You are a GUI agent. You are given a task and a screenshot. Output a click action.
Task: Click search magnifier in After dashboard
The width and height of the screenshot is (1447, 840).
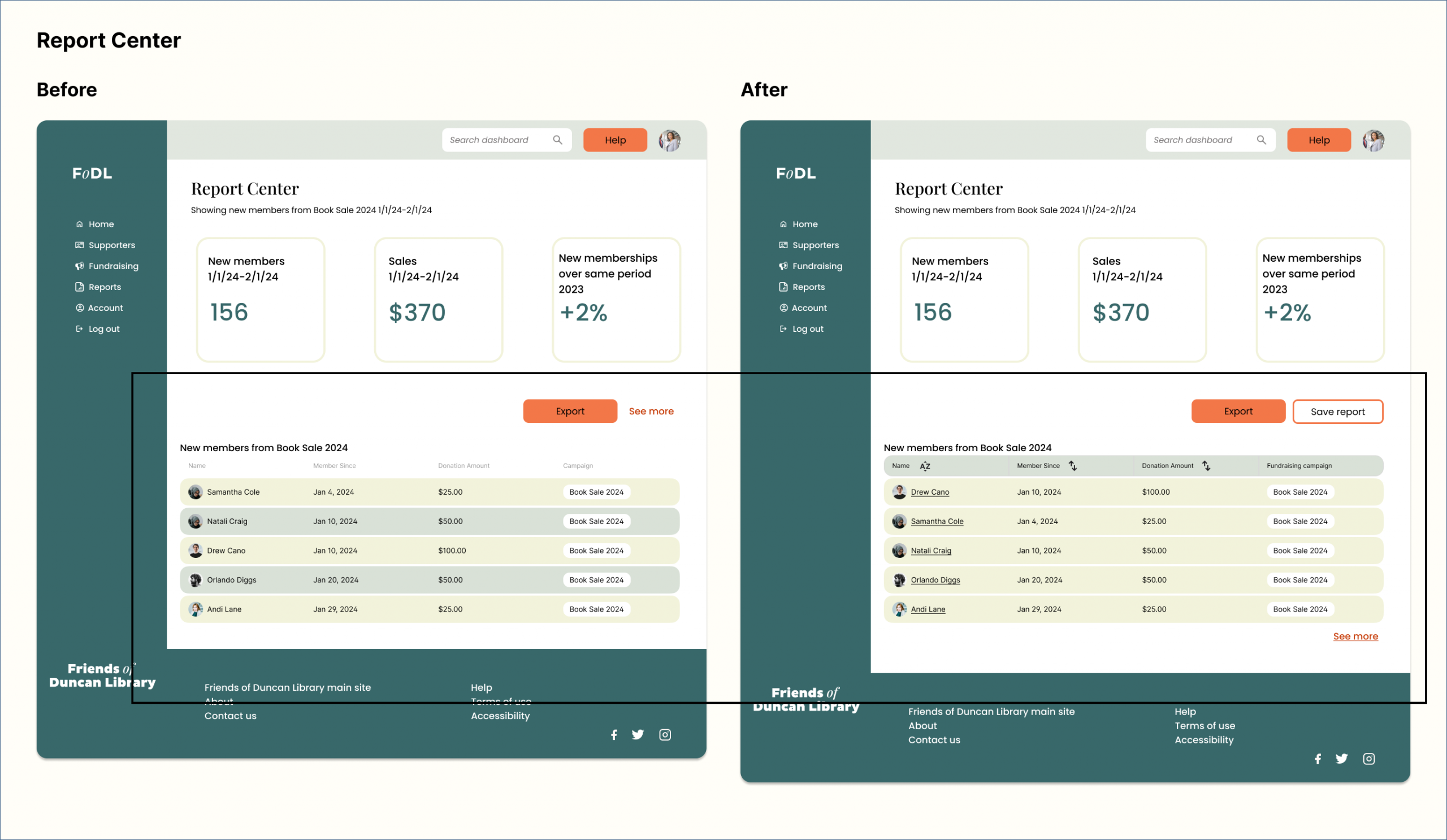pos(1261,140)
